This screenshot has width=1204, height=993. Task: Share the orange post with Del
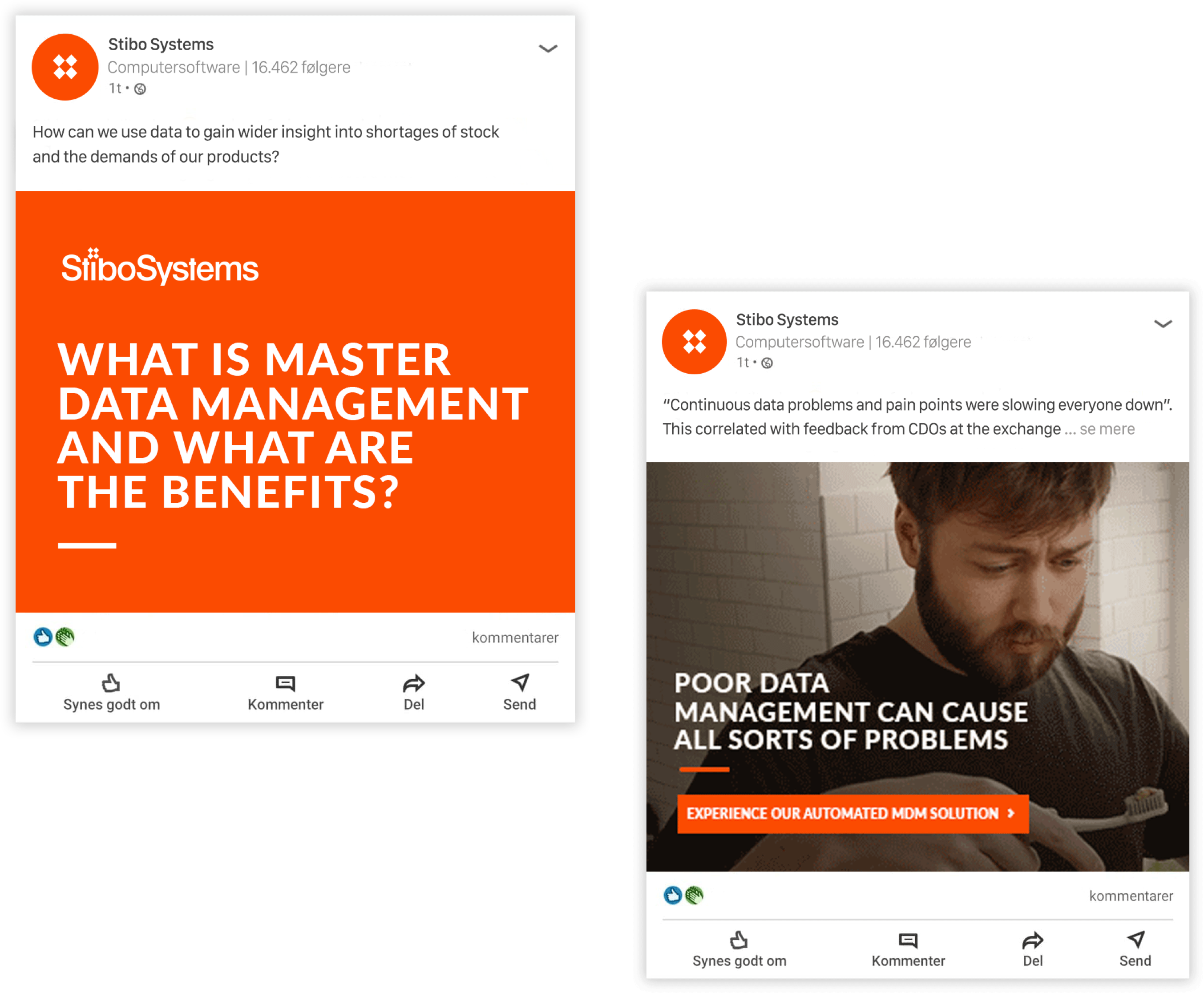[x=413, y=693]
